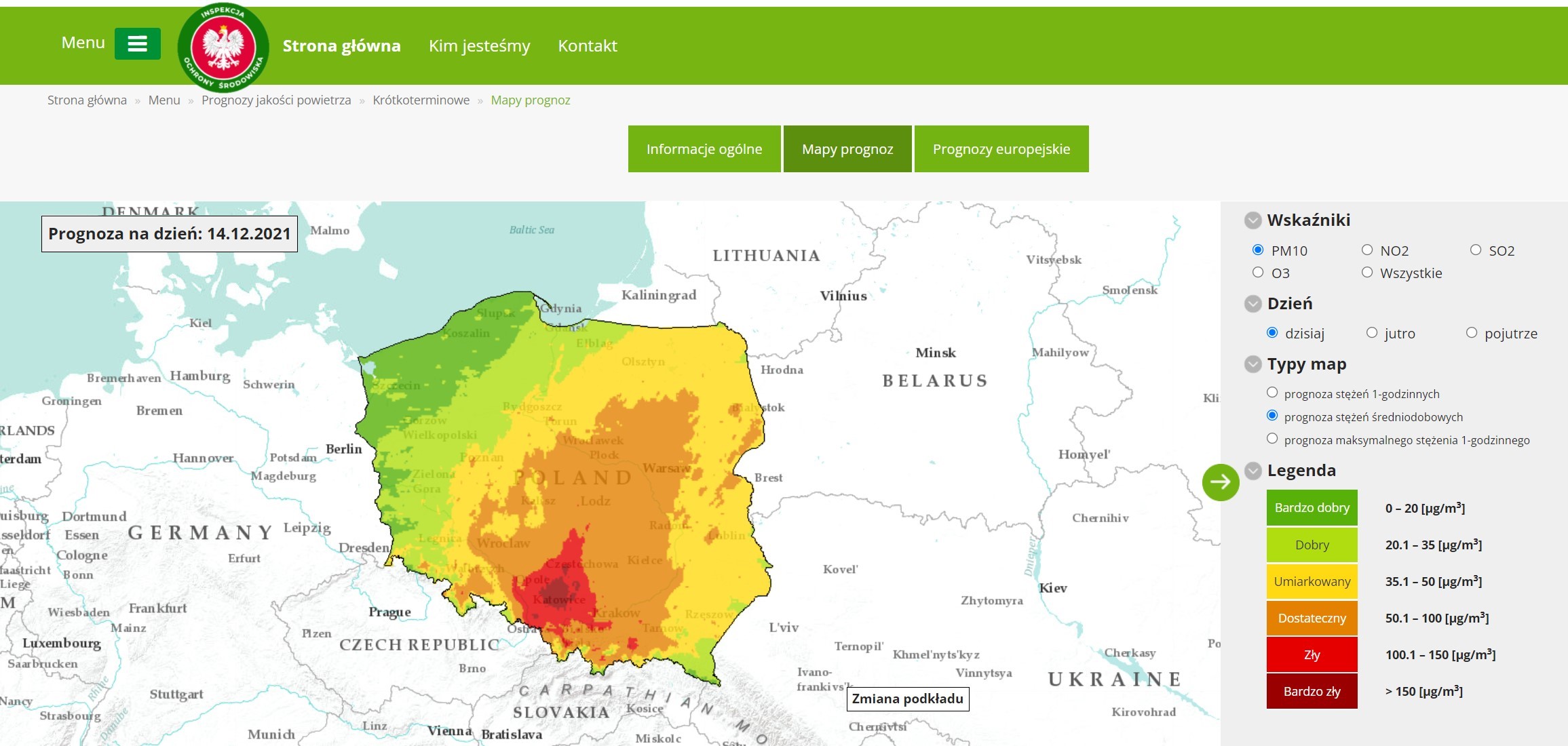Viewport: 1568px width, 746px height.
Task: Open the Informacje ogólne tab
Action: (704, 149)
